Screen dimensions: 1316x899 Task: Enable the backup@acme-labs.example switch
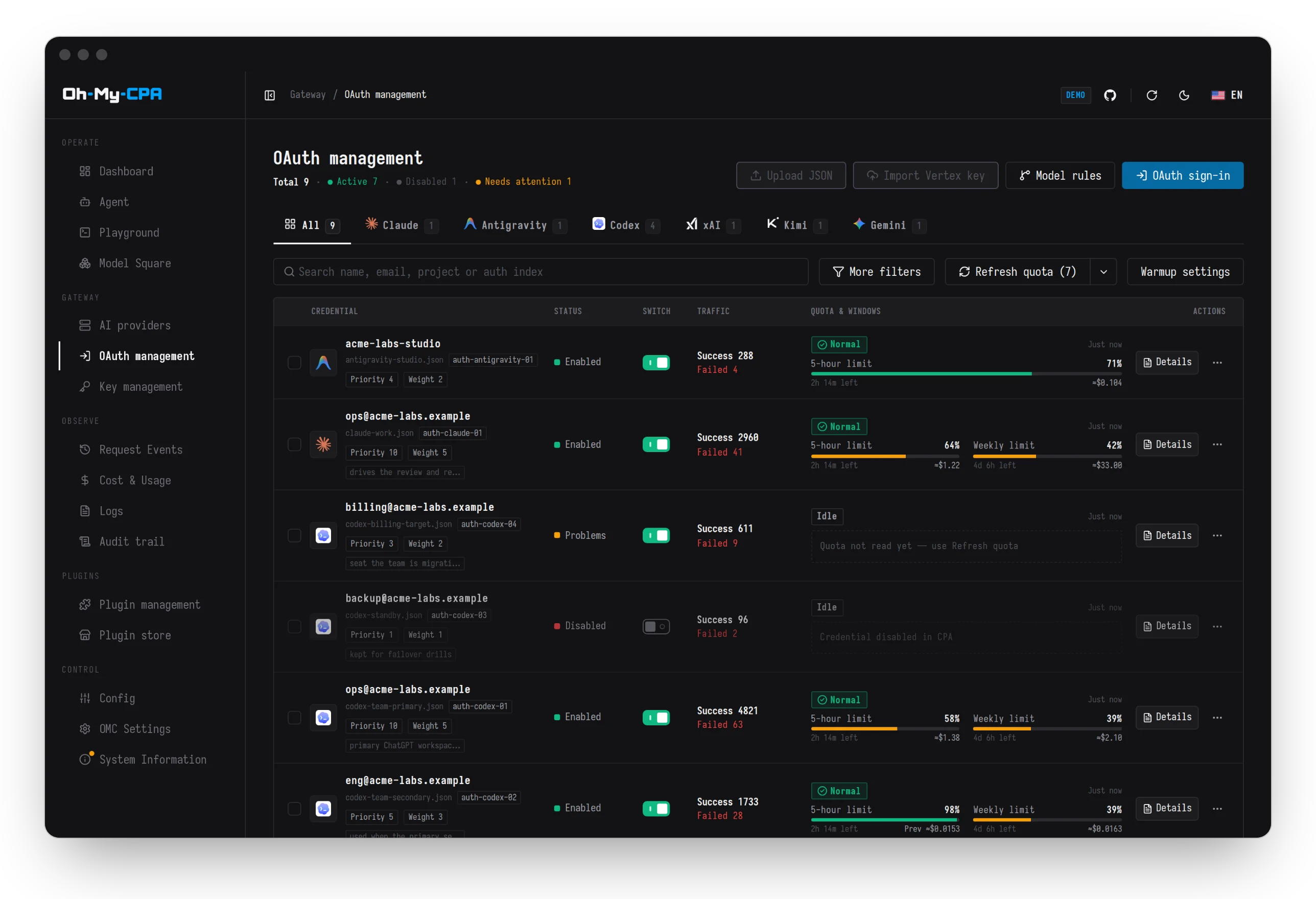coord(656,626)
